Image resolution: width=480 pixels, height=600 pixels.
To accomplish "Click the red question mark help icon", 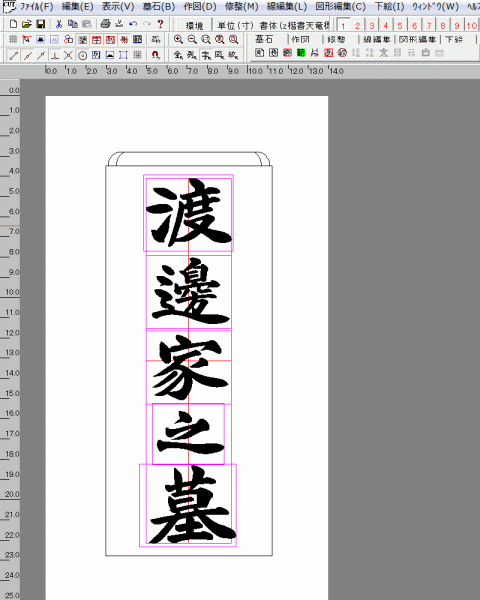I will pyautogui.click(x=160, y=24).
